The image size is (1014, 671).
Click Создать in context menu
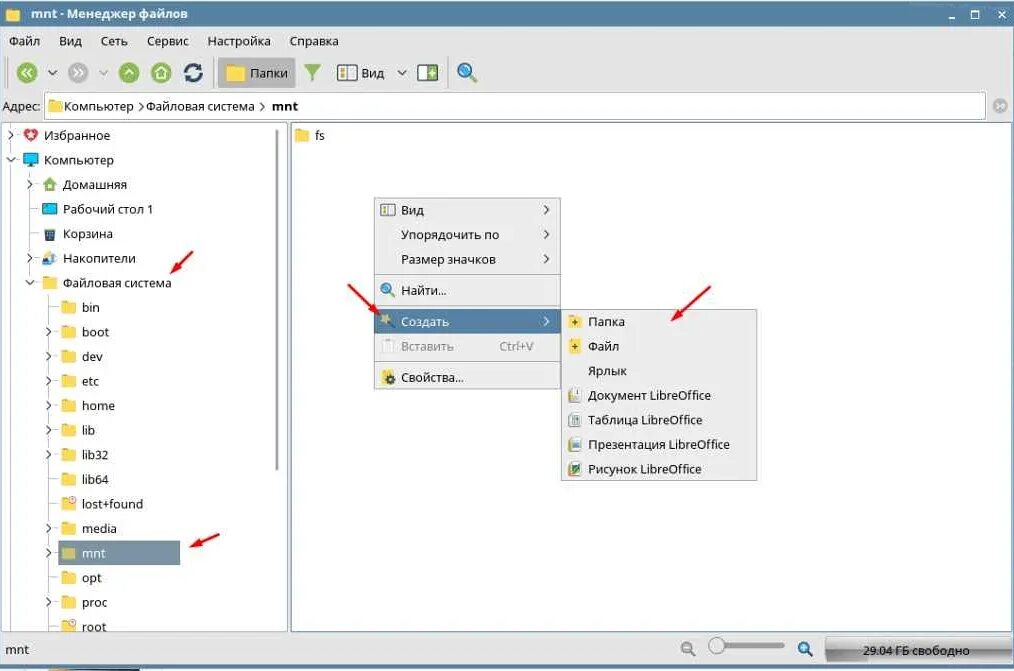pos(467,321)
